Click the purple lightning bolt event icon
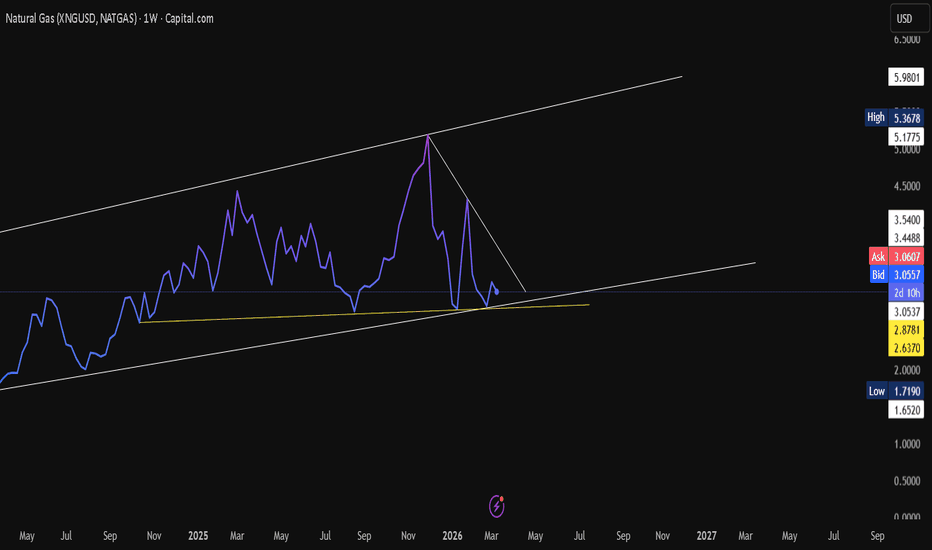Screen dimensions: 932x550 tap(497, 506)
